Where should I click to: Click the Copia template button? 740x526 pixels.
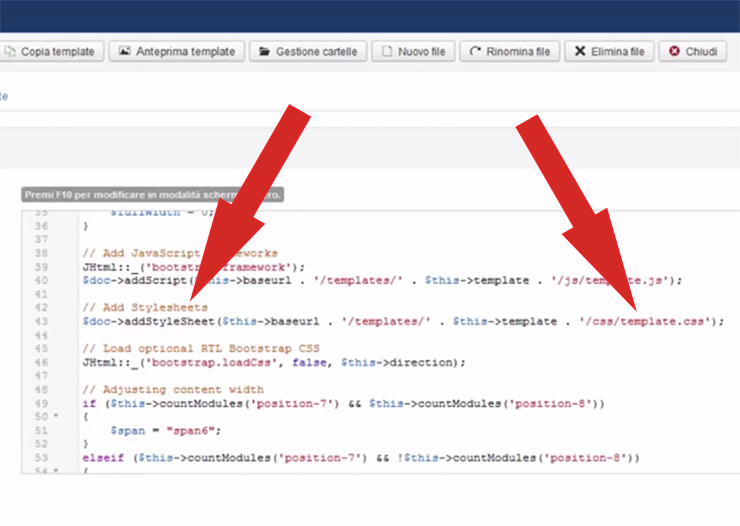[51, 51]
